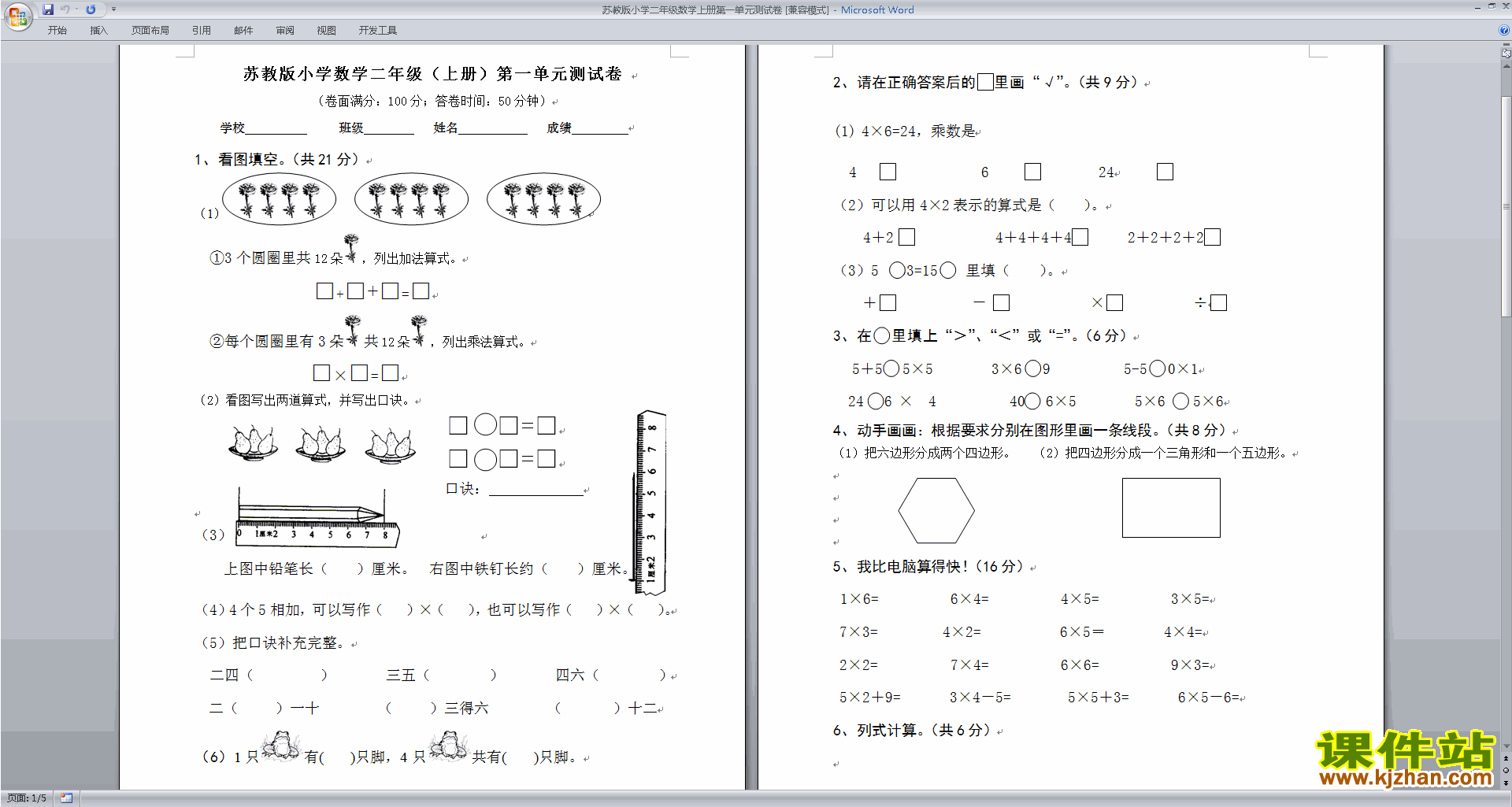1512x807 pixels.
Task: Click the first box of the multiplication equation
Action: coord(321,373)
